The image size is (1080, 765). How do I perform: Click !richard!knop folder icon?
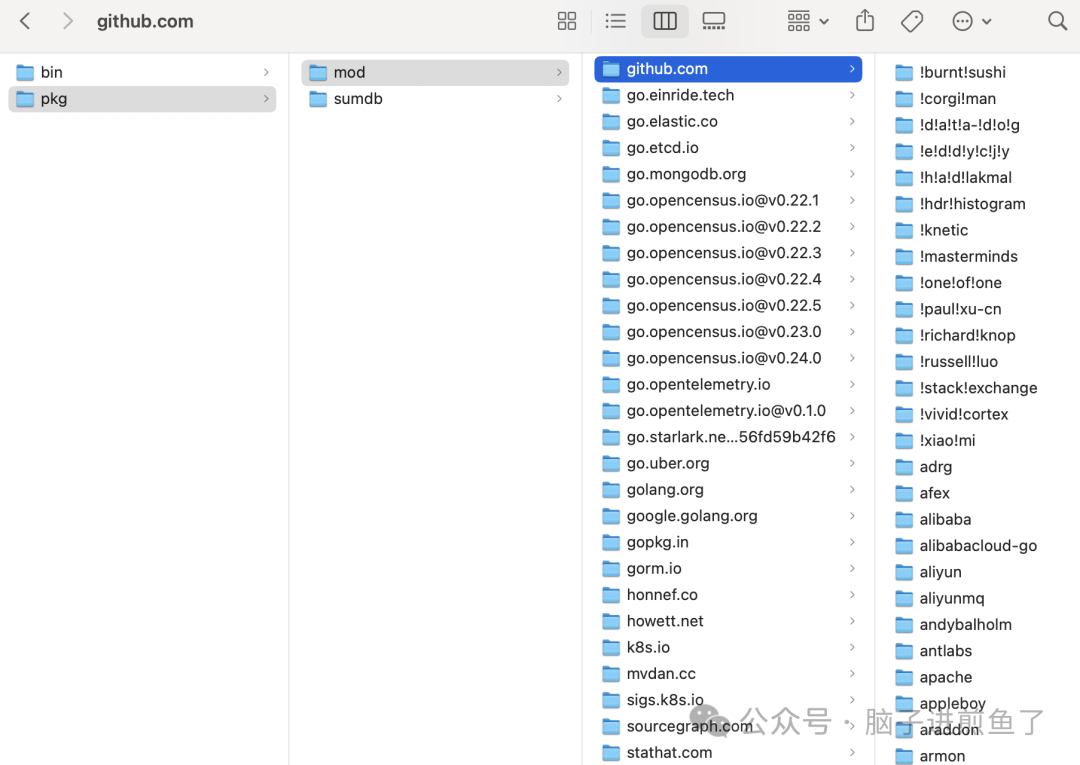tap(904, 335)
